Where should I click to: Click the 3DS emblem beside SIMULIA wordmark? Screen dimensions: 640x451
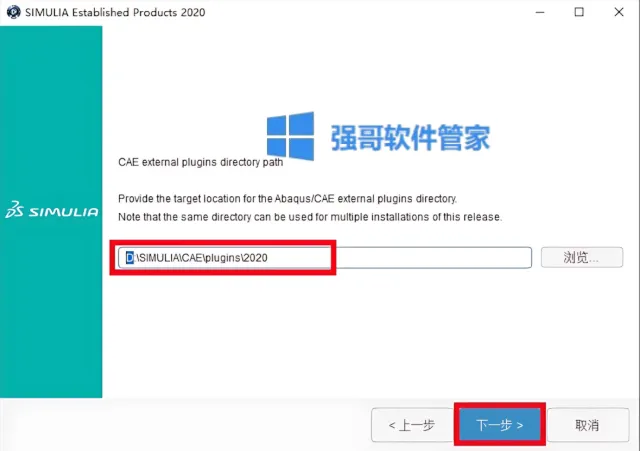click(15, 210)
